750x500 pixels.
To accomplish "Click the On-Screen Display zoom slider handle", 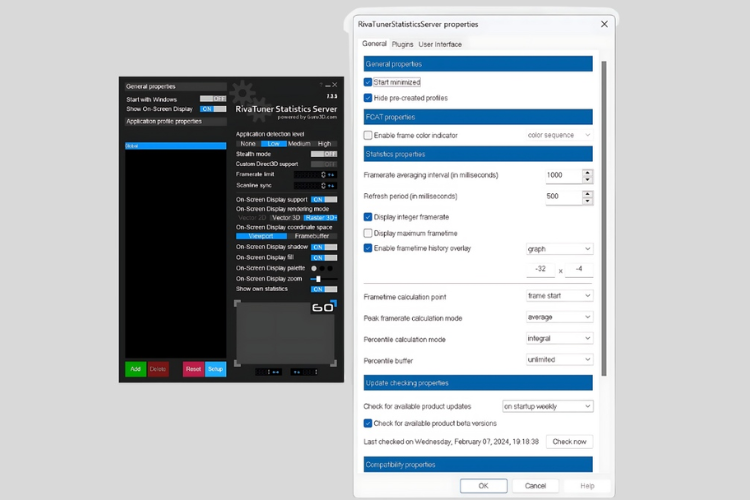I will click(x=318, y=279).
